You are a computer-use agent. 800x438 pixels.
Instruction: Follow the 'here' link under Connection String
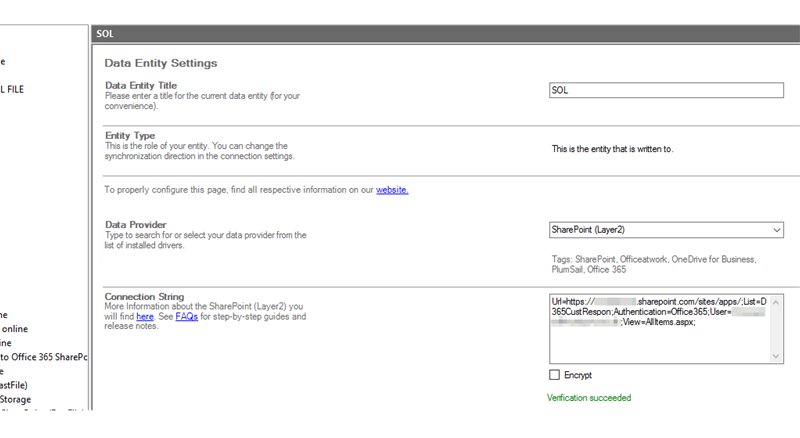tap(144, 317)
